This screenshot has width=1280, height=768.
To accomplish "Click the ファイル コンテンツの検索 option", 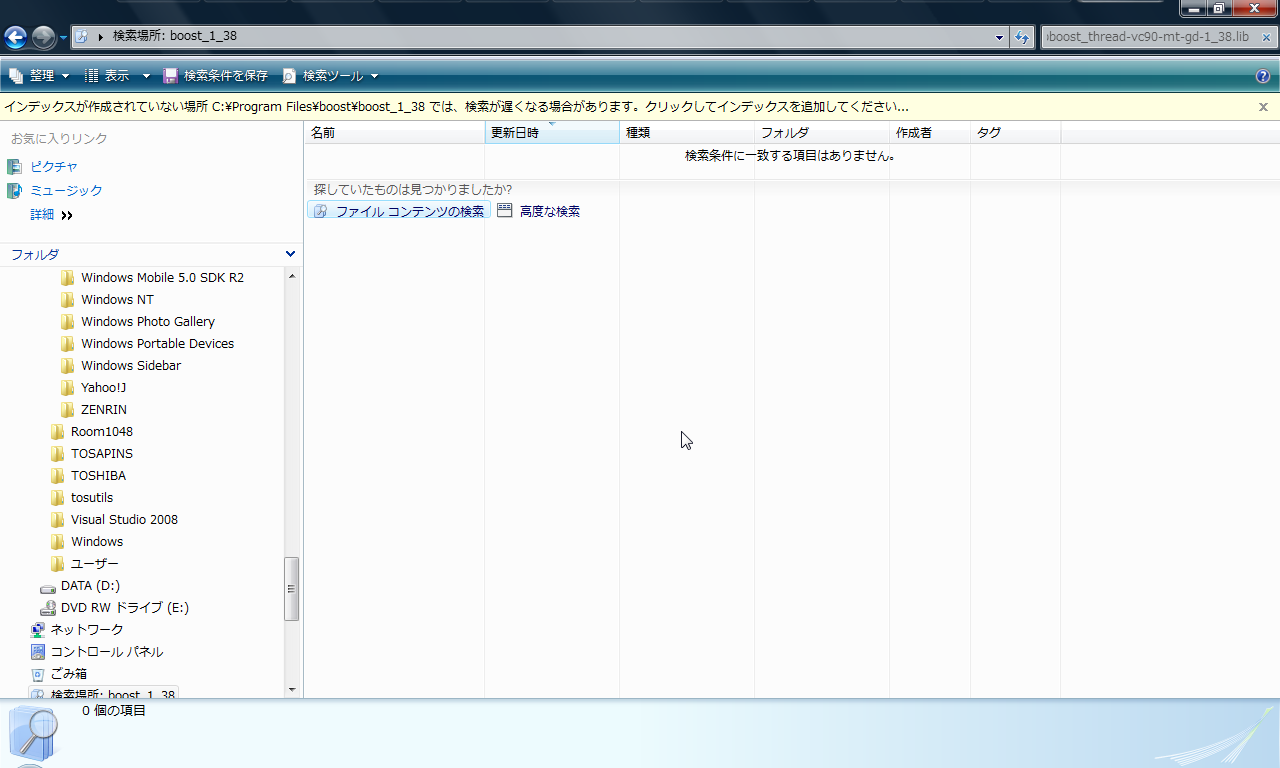I will coord(399,211).
